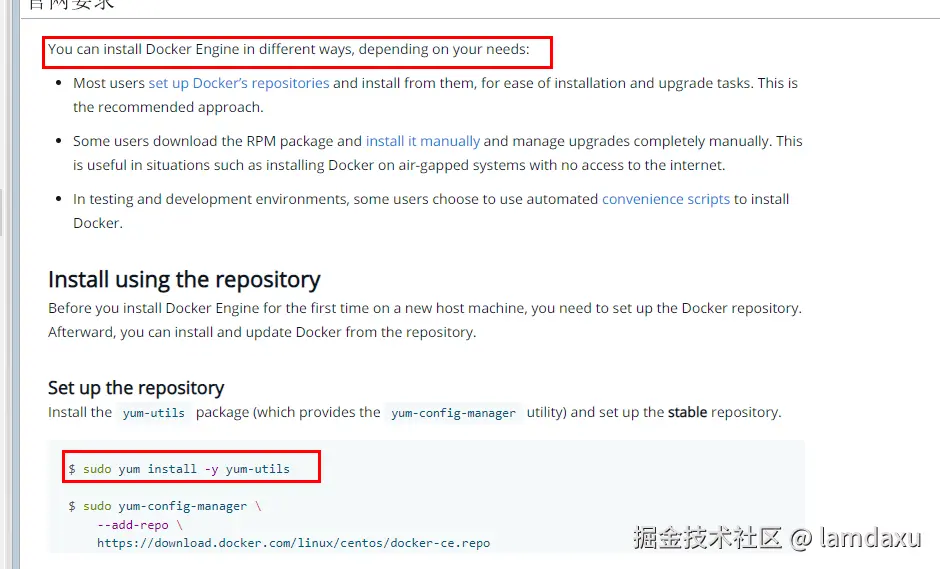
Task: Click the inline "yum-config-manager" code label
Action: [x=453, y=412]
